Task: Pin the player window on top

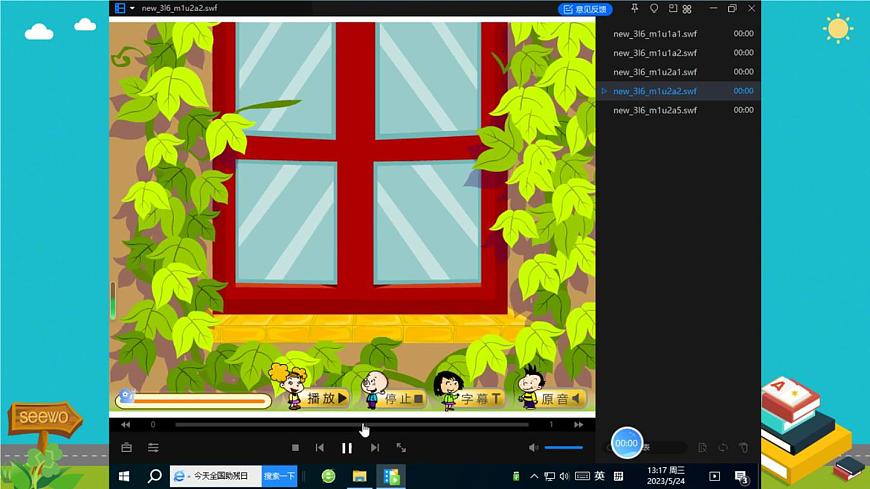Action: pos(635,8)
